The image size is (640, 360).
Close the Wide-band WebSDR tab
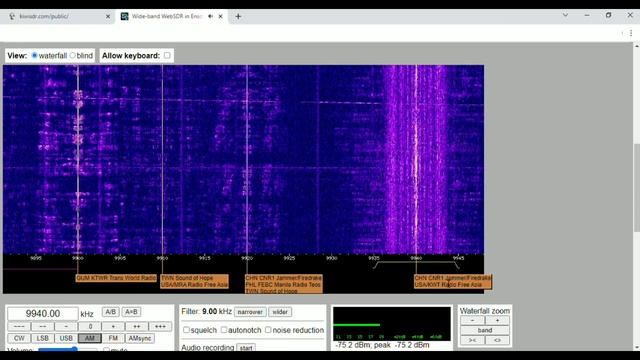220,16
